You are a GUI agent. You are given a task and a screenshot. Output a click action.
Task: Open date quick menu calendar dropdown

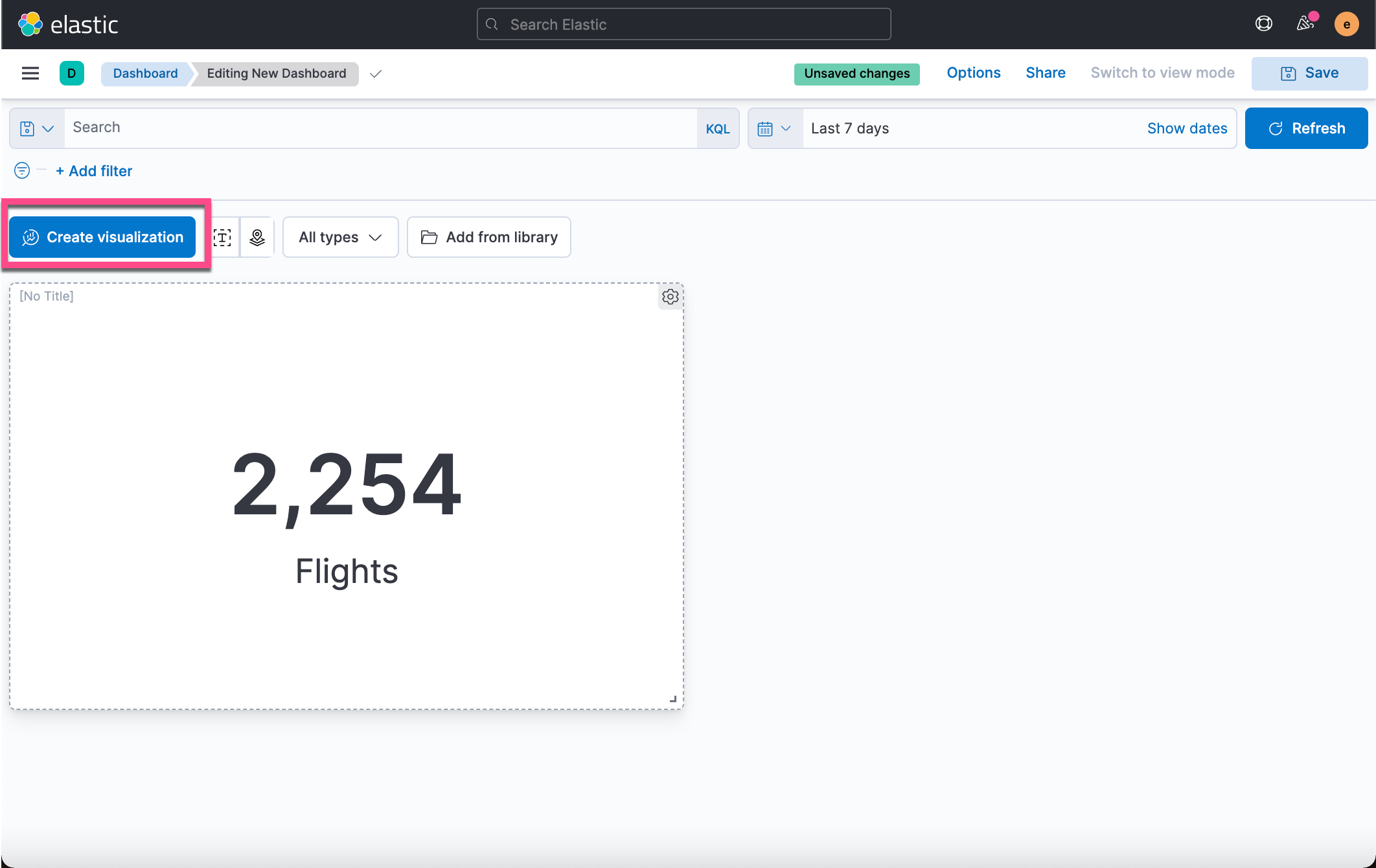(x=775, y=128)
